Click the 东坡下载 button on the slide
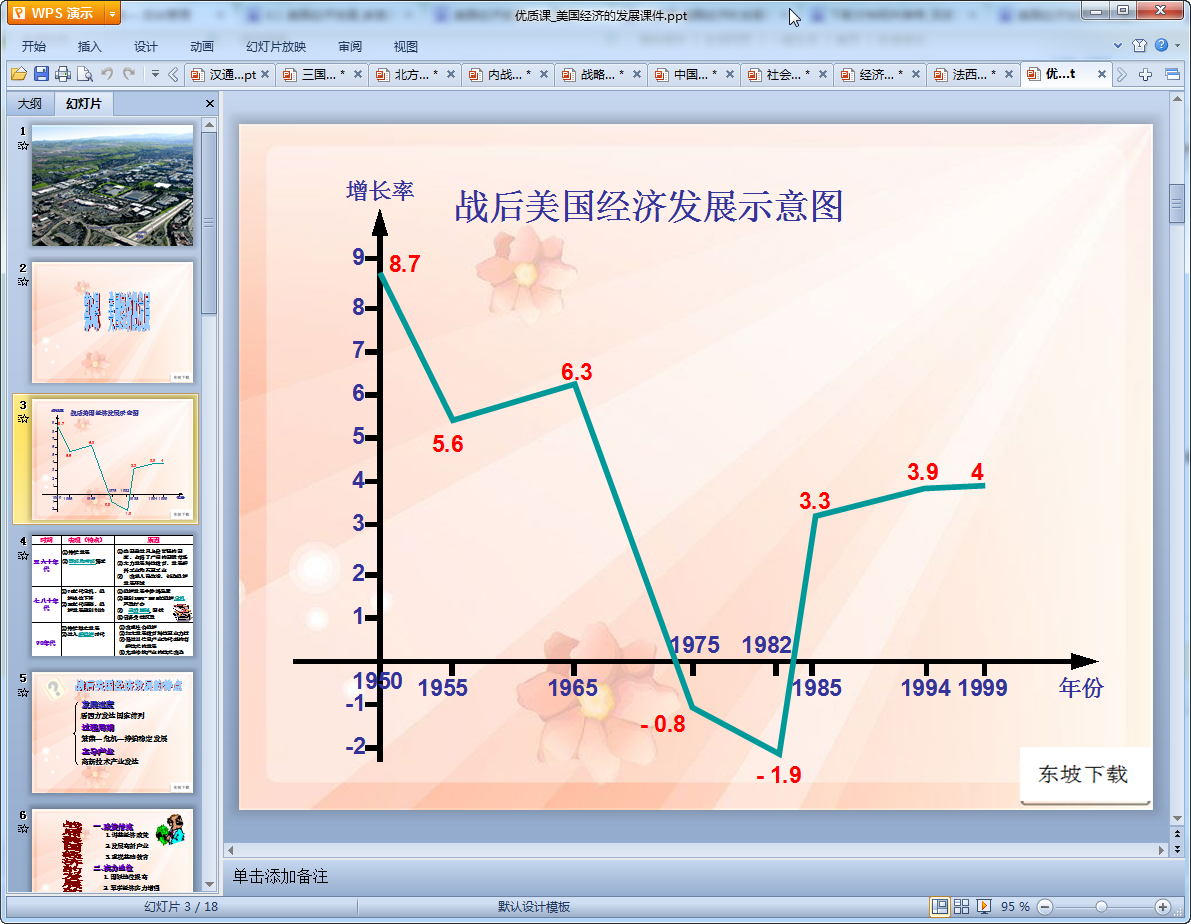The height and width of the screenshot is (924, 1191). point(1084,774)
